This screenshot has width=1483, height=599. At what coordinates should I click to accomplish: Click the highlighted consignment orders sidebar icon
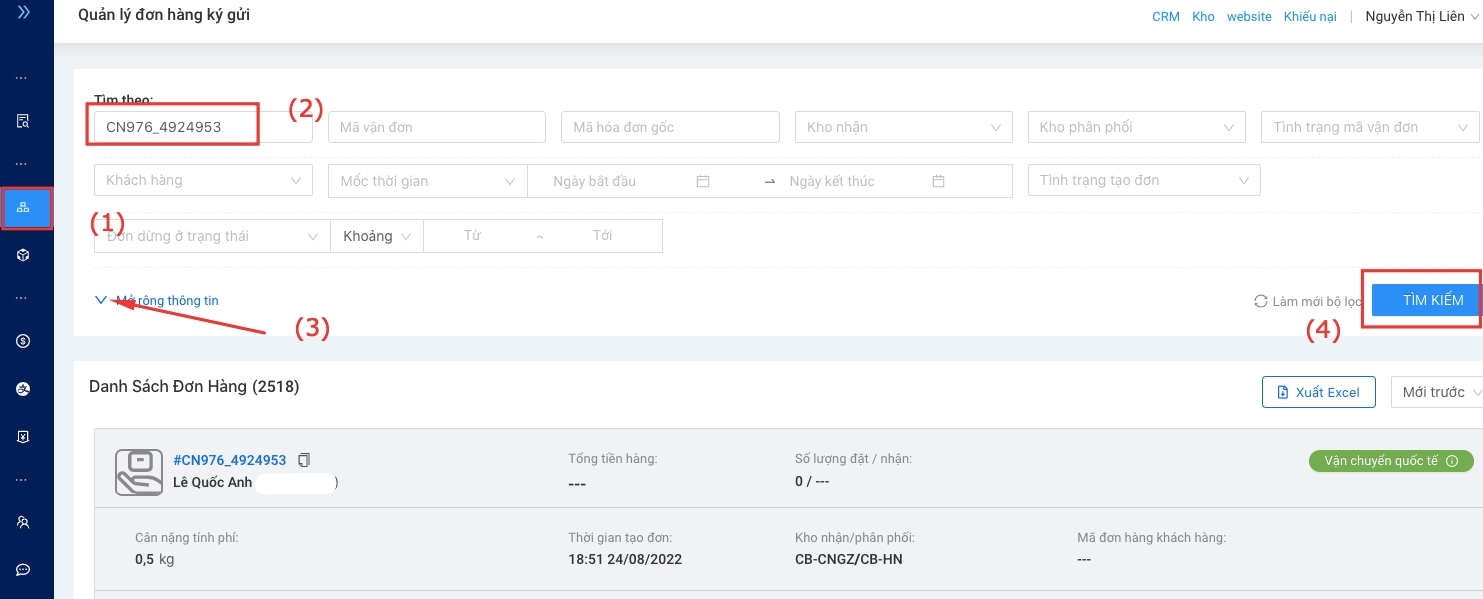23,207
